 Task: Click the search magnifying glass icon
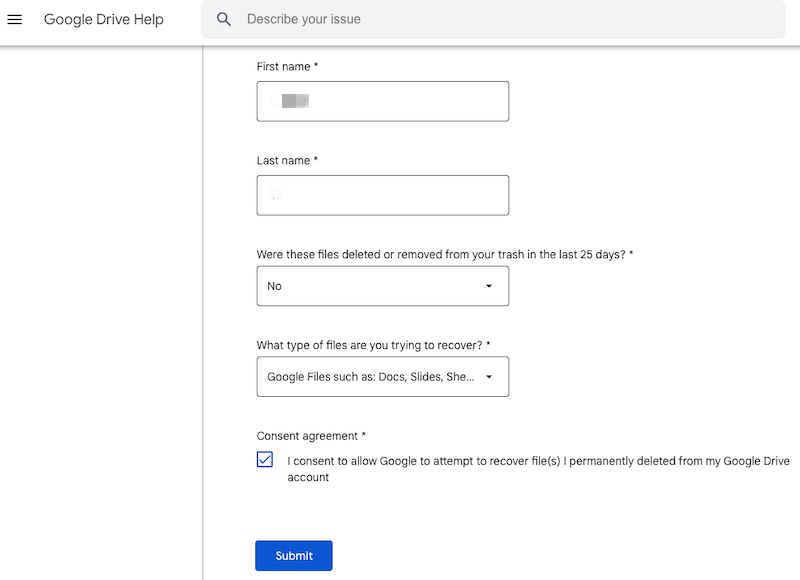223,19
